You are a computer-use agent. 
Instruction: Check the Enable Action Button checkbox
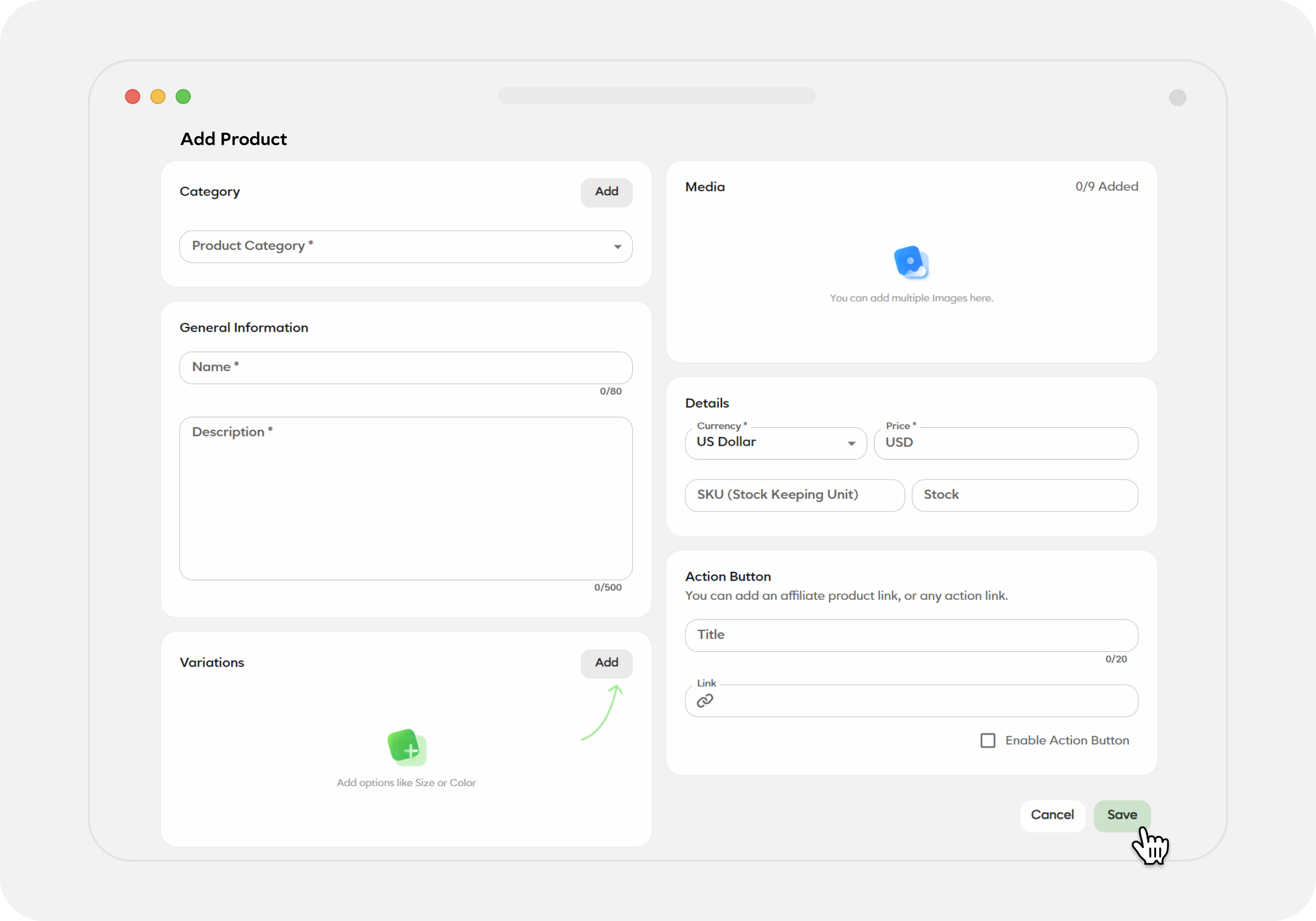pos(987,740)
